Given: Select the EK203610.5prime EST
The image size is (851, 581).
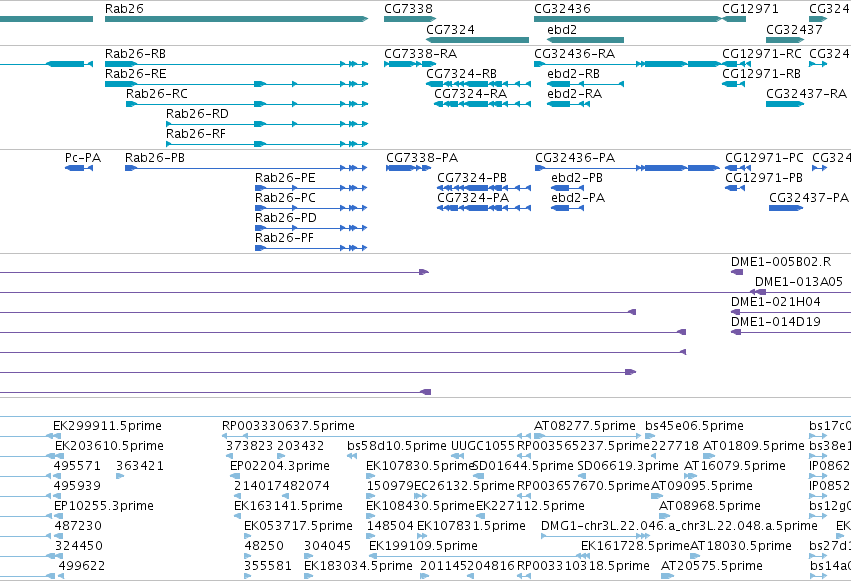Looking at the screenshot, I should coord(30,456).
